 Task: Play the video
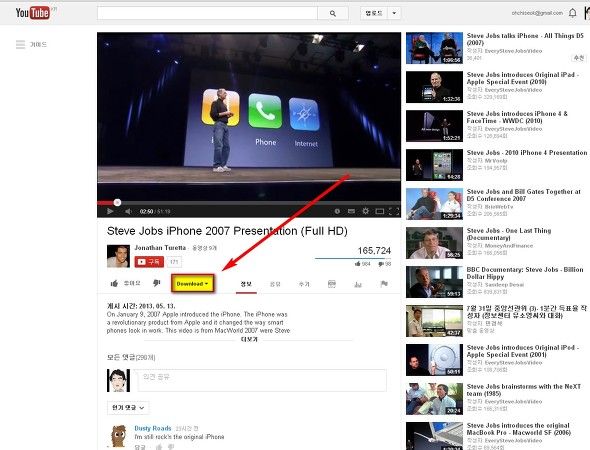[x=110, y=211]
